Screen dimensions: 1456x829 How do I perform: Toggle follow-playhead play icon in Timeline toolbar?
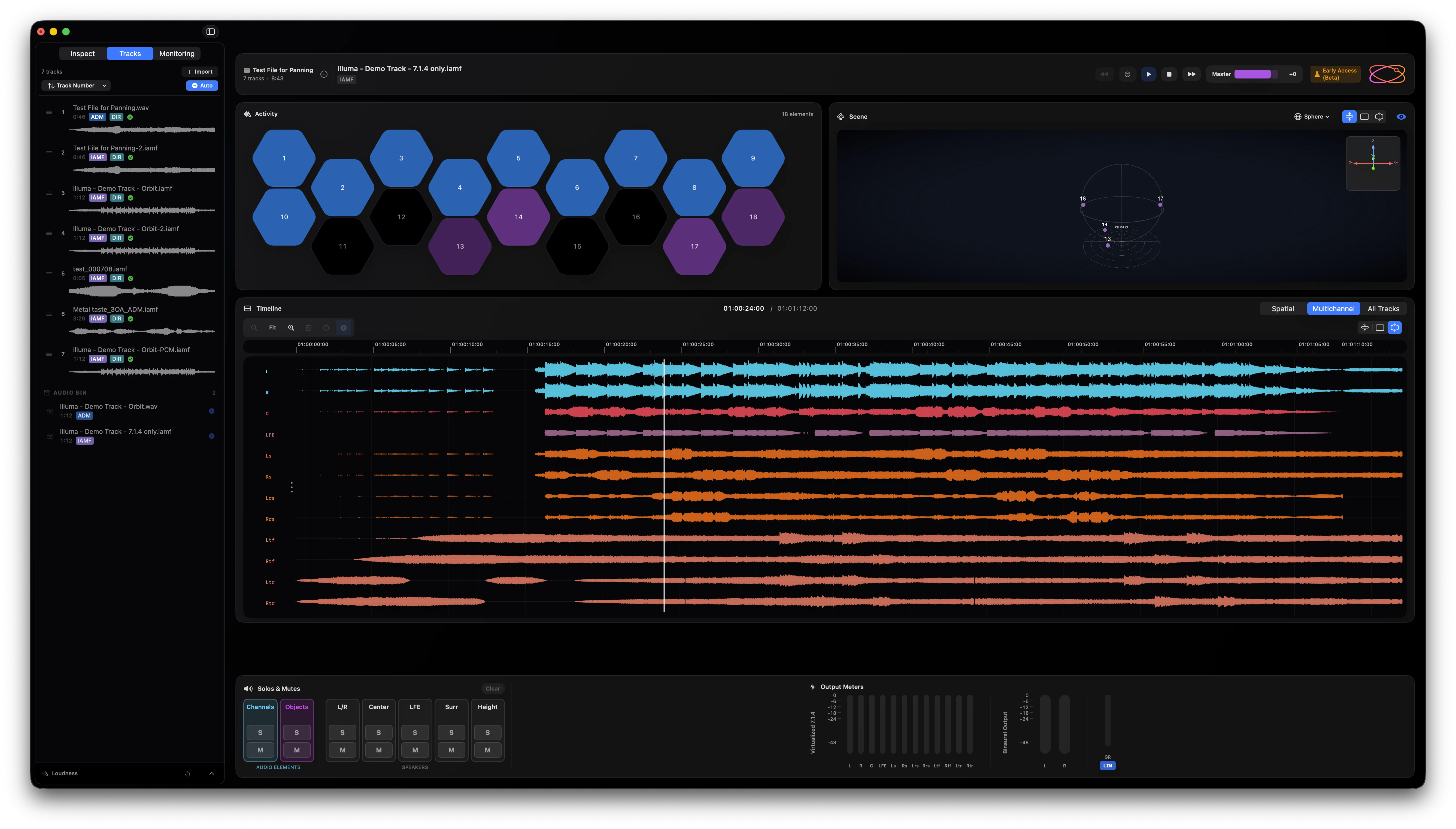344,327
